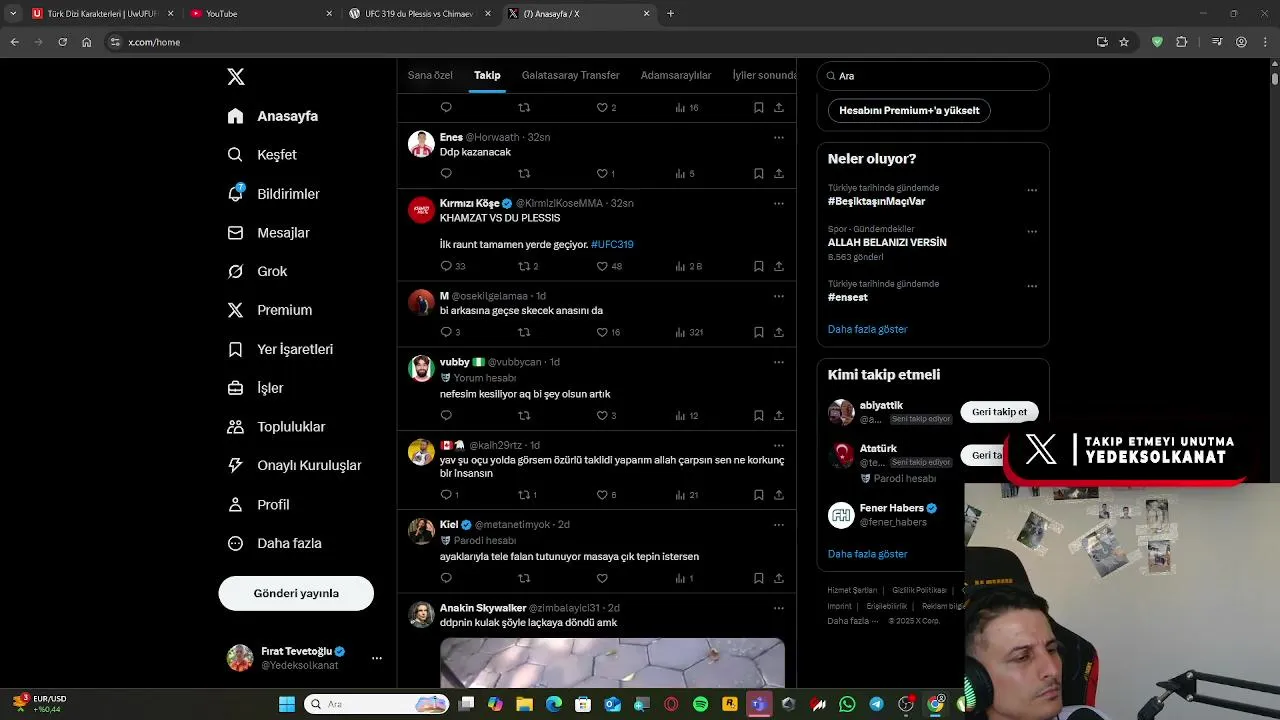Open more options on Kiel's post
This screenshot has height=720, width=1280.
pos(779,524)
